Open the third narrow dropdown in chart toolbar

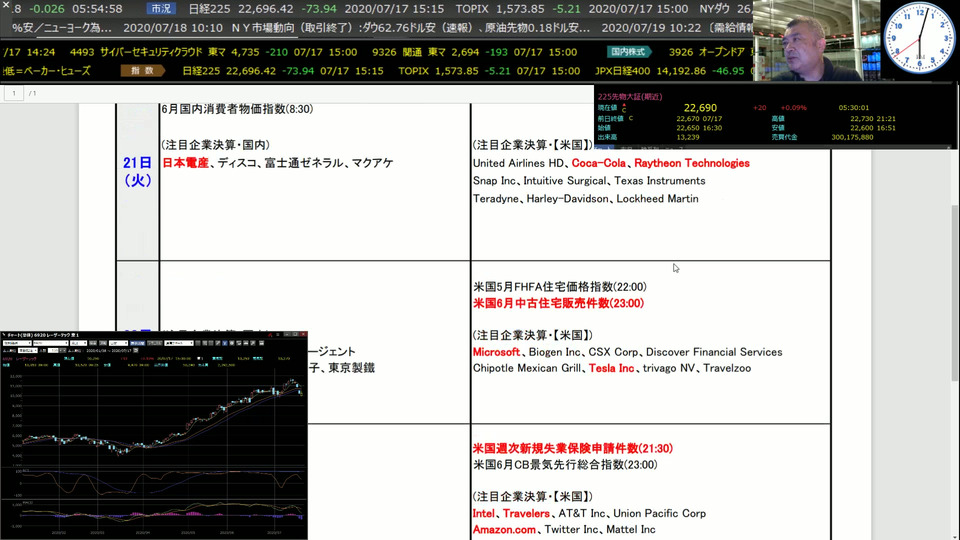pos(78,343)
